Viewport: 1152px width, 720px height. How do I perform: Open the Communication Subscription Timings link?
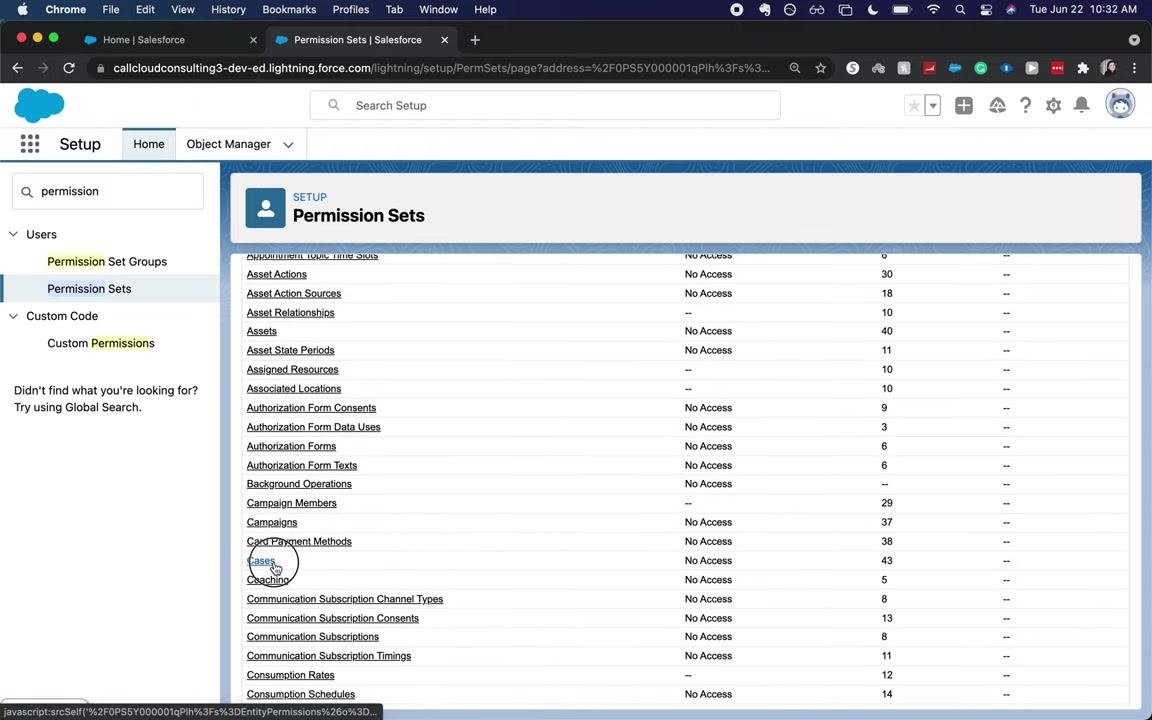coord(328,656)
